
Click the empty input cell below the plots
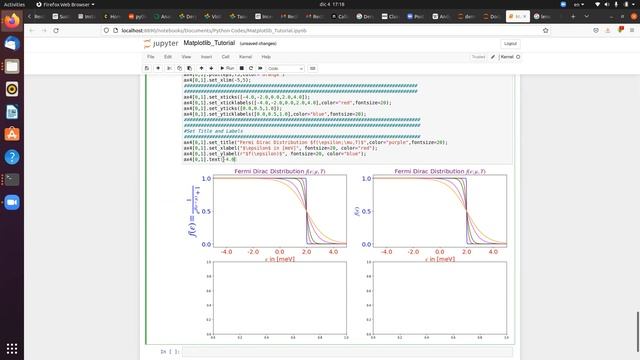347,351
